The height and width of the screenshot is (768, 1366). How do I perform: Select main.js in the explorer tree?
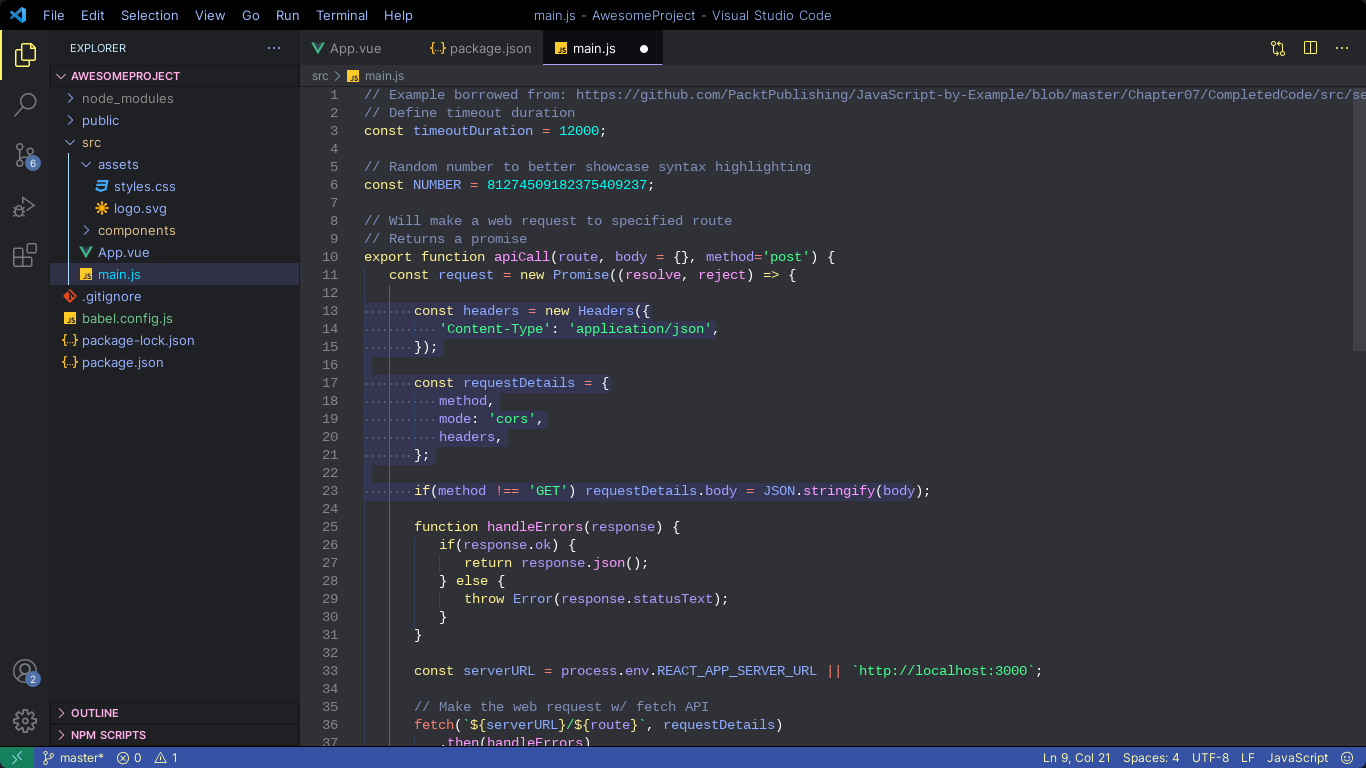[x=175, y=274]
